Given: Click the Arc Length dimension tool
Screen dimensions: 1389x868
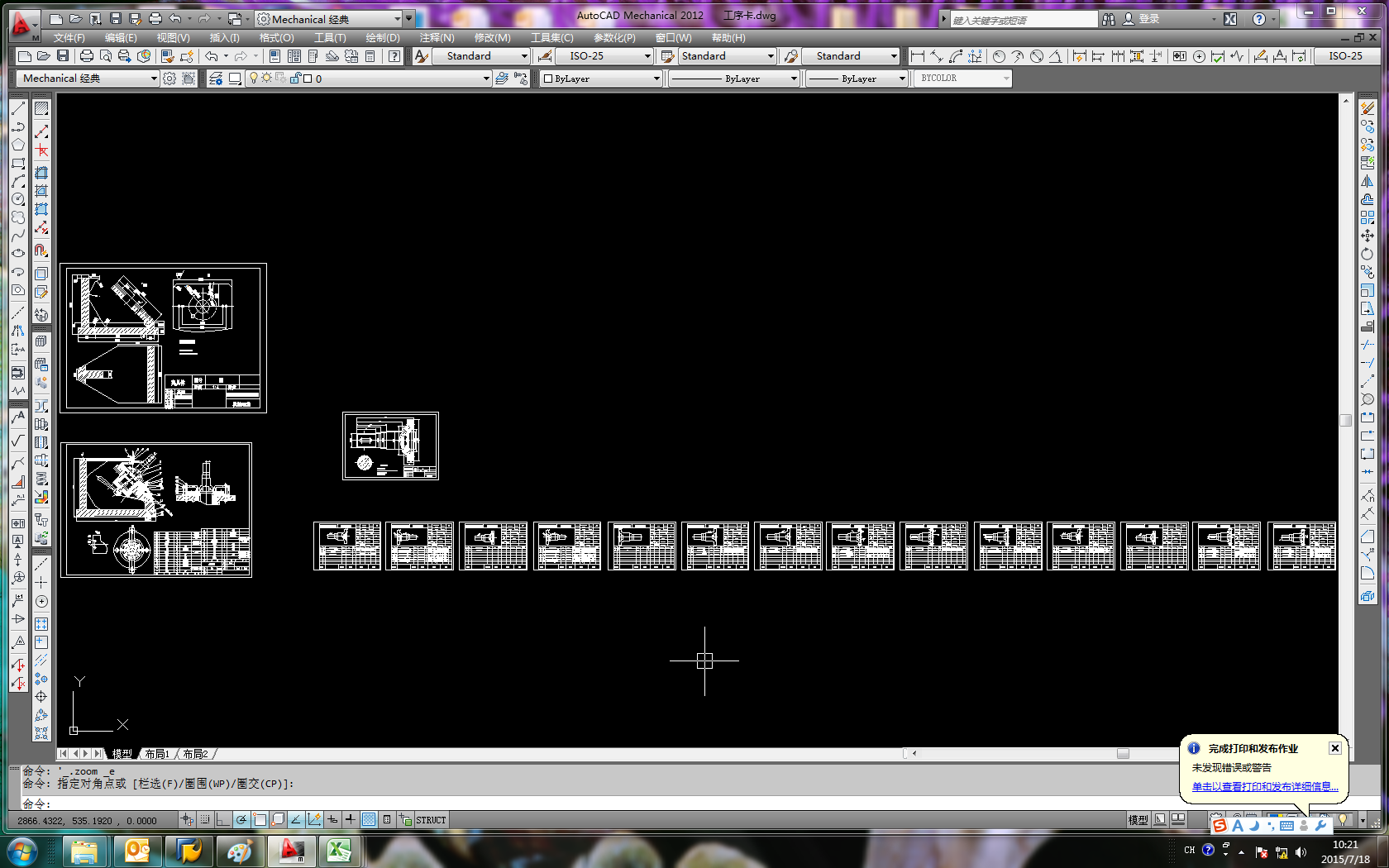Looking at the screenshot, I should point(956,56).
